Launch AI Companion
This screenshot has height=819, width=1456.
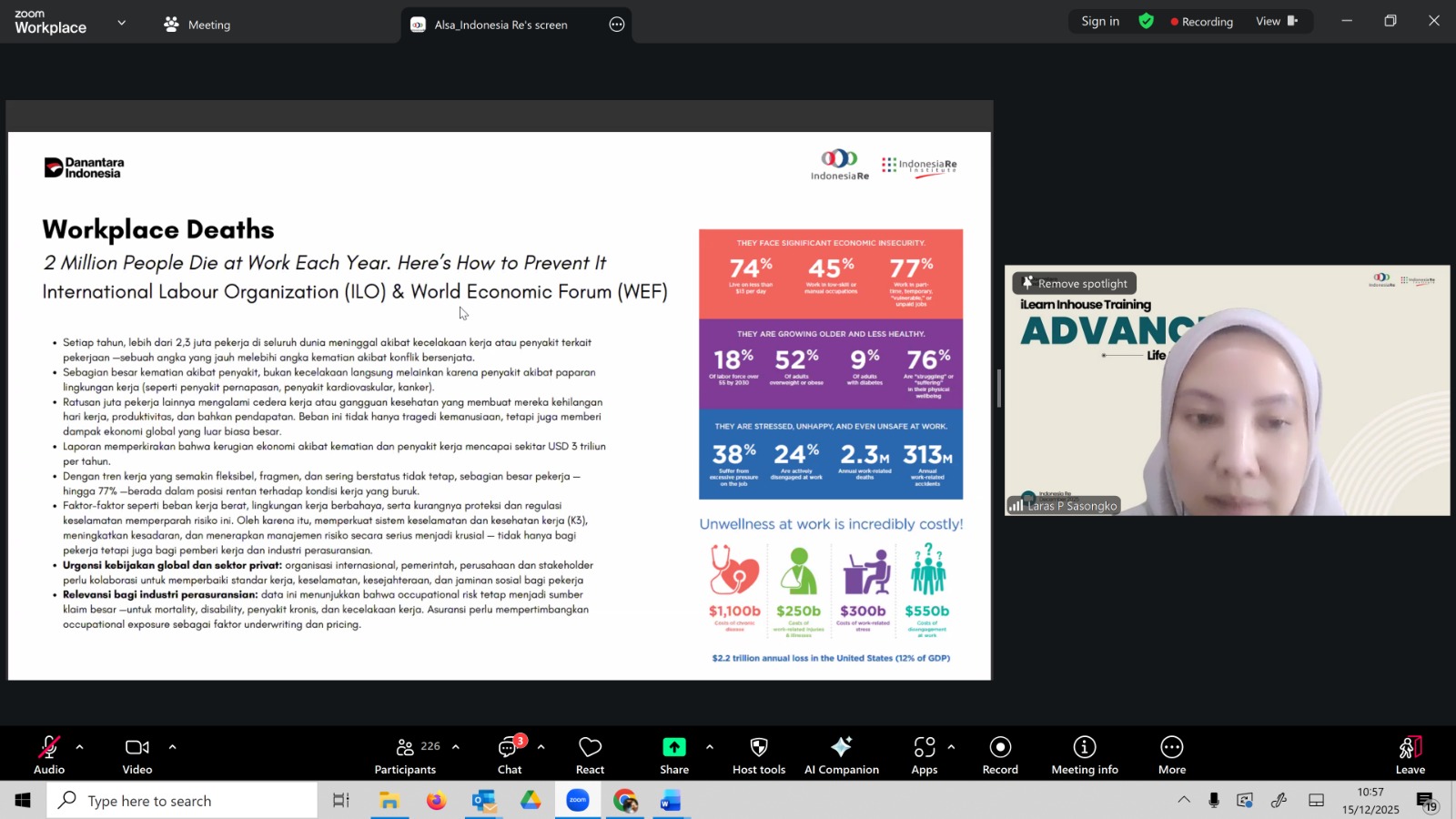[x=841, y=754]
